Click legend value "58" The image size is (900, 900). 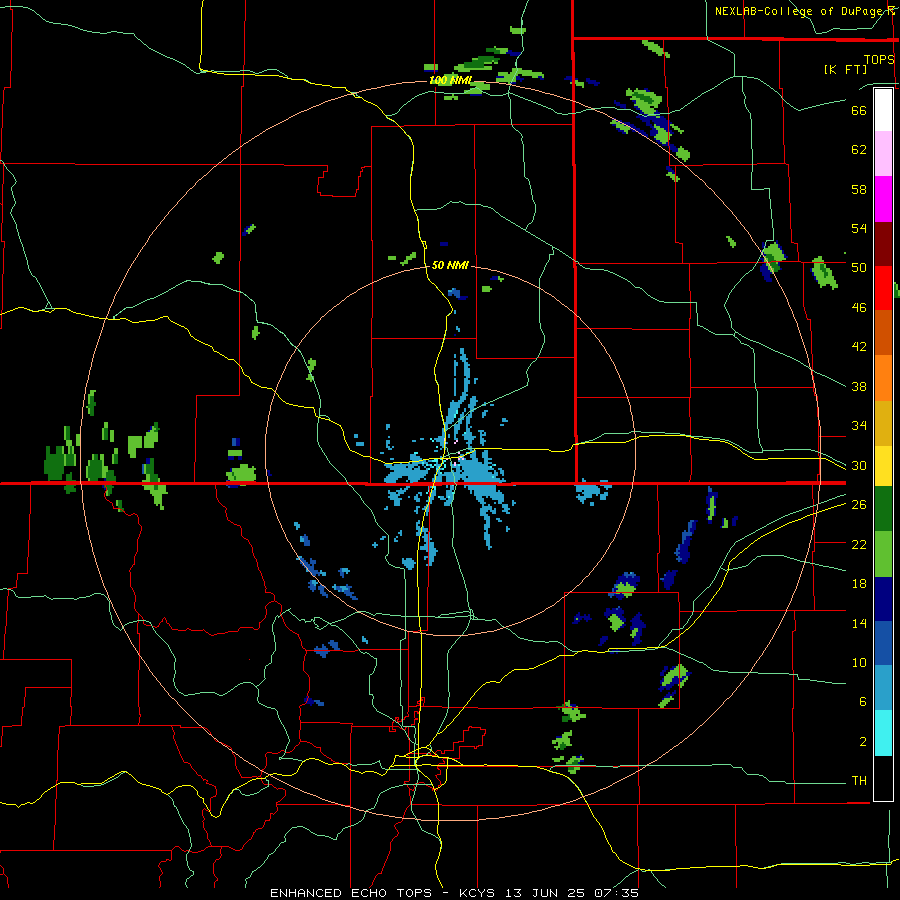[859, 189]
